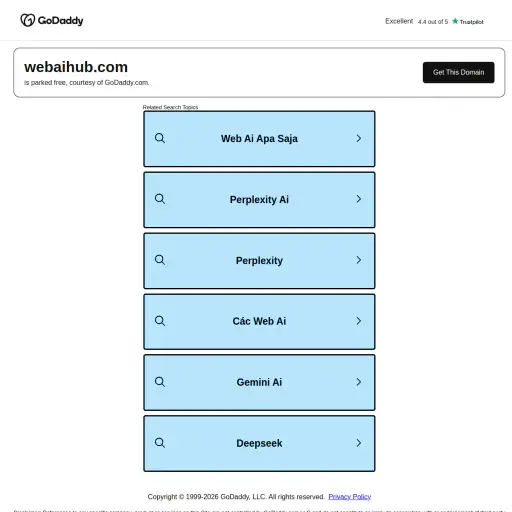Viewport: 512px width, 512px height.
Task: Click magnifier icon next to Gemini Ai
Action: (x=160, y=382)
